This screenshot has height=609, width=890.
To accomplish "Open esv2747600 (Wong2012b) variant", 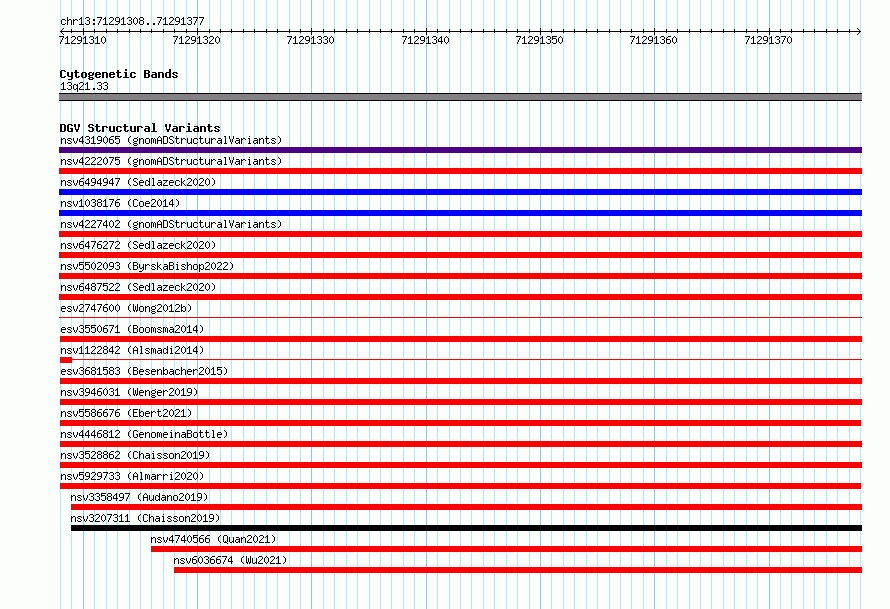I will (126, 308).
